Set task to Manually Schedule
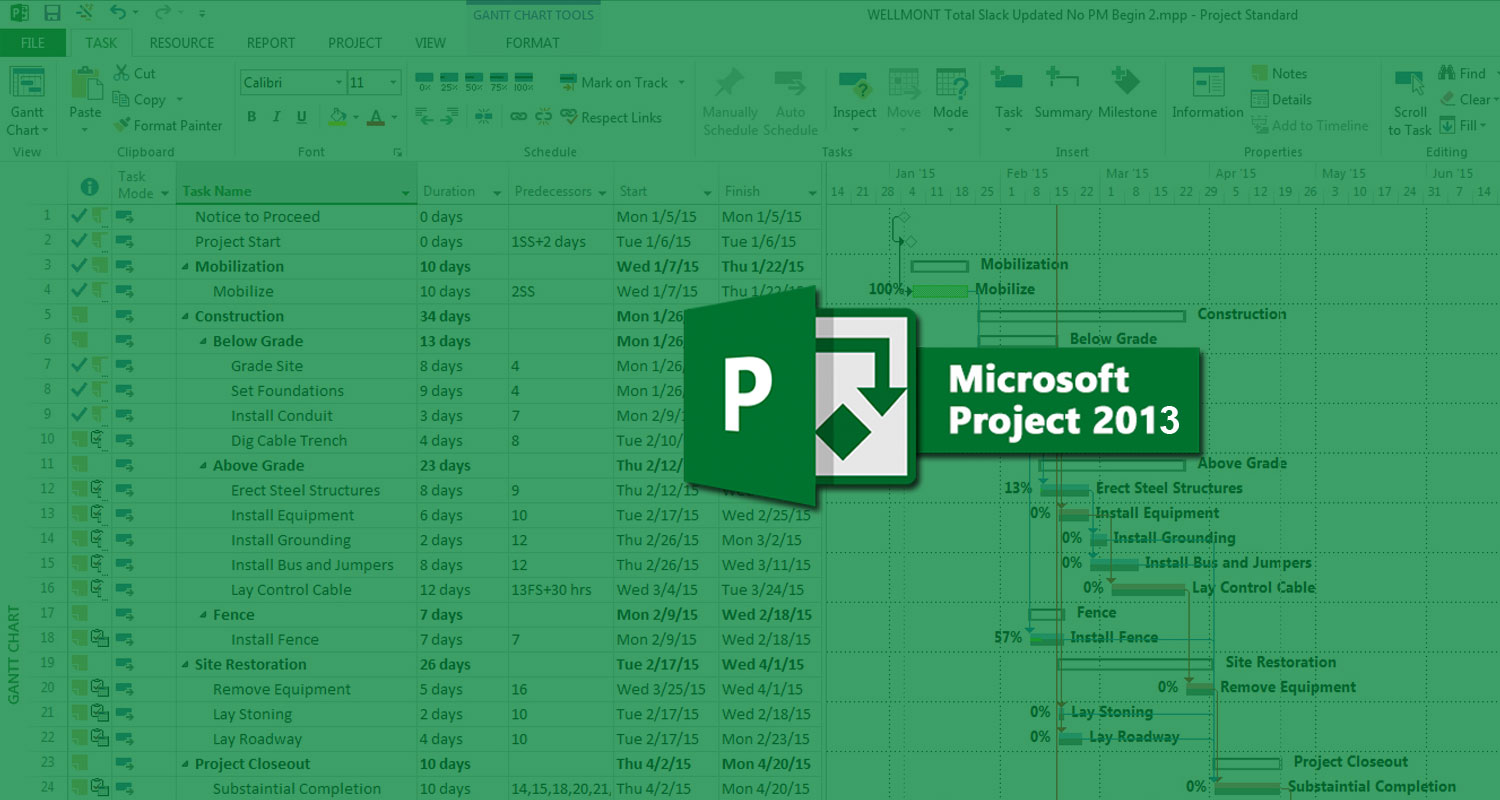Viewport: 1500px width, 800px height. (730, 102)
